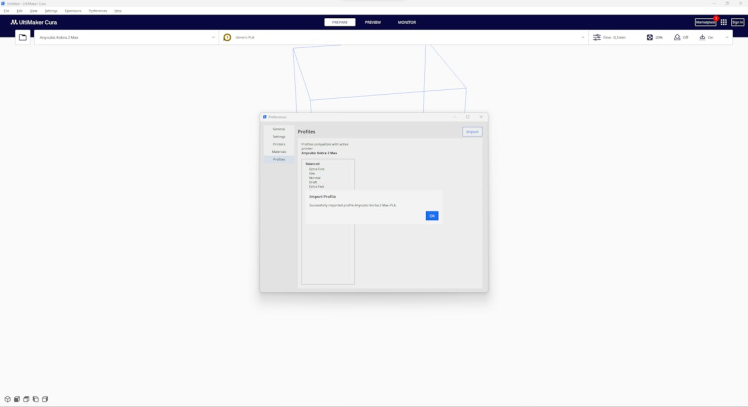The width and height of the screenshot is (748, 407).
Task: Click OK in Import Profile dialog
Action: tap(432, 216)
